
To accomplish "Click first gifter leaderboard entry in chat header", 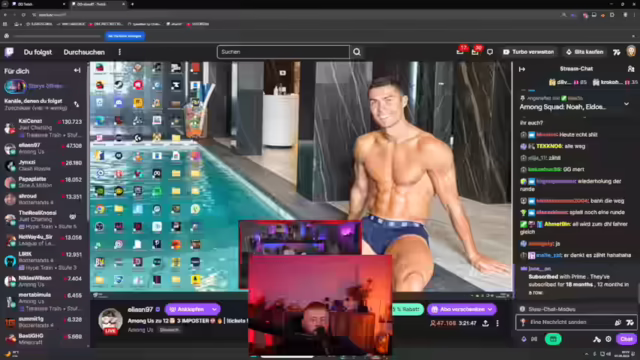I will pyautogui.click(x=568, y=82).
